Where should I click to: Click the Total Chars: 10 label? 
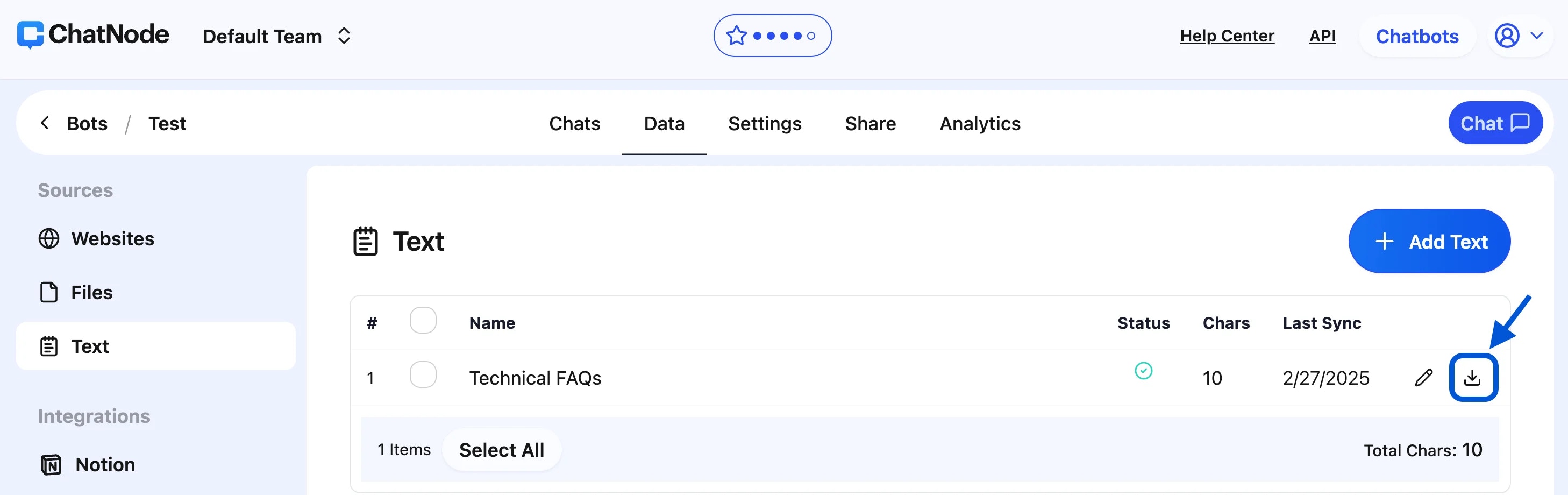(1422, 450)
